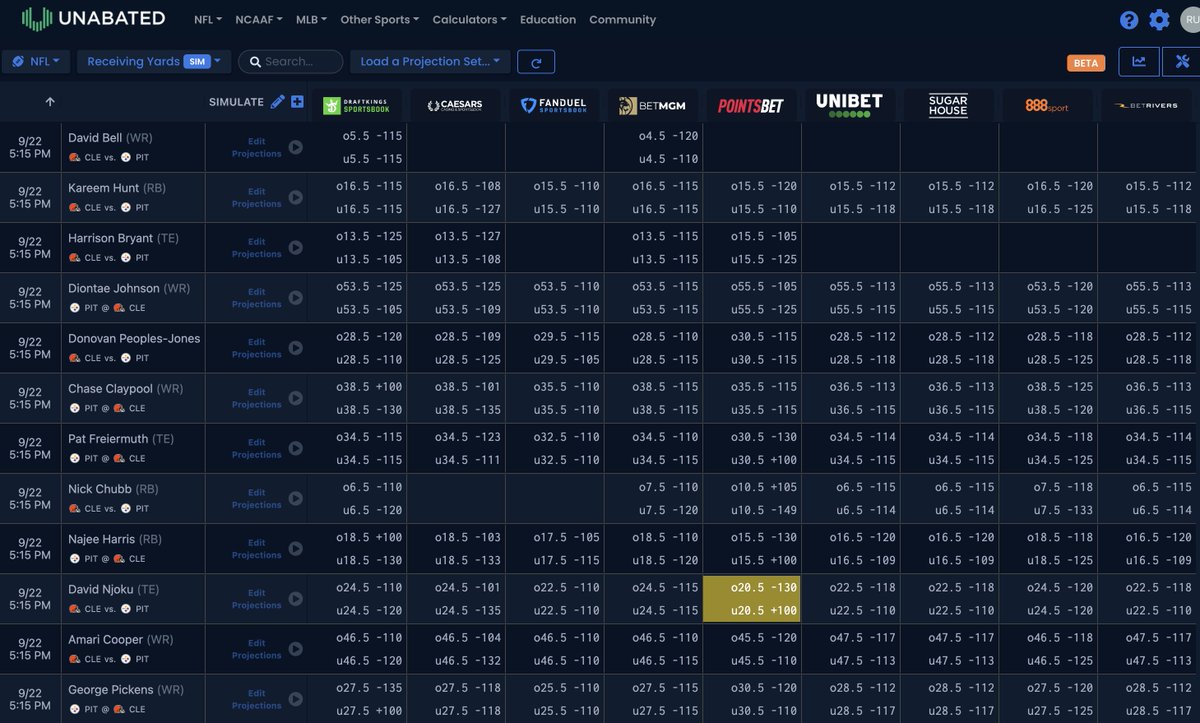Click FanDuel o46.5 -110 for Amari Cooper
The width and height of the screenshot is (1200, 723).
pyautogui.click(x=566, y=638)
